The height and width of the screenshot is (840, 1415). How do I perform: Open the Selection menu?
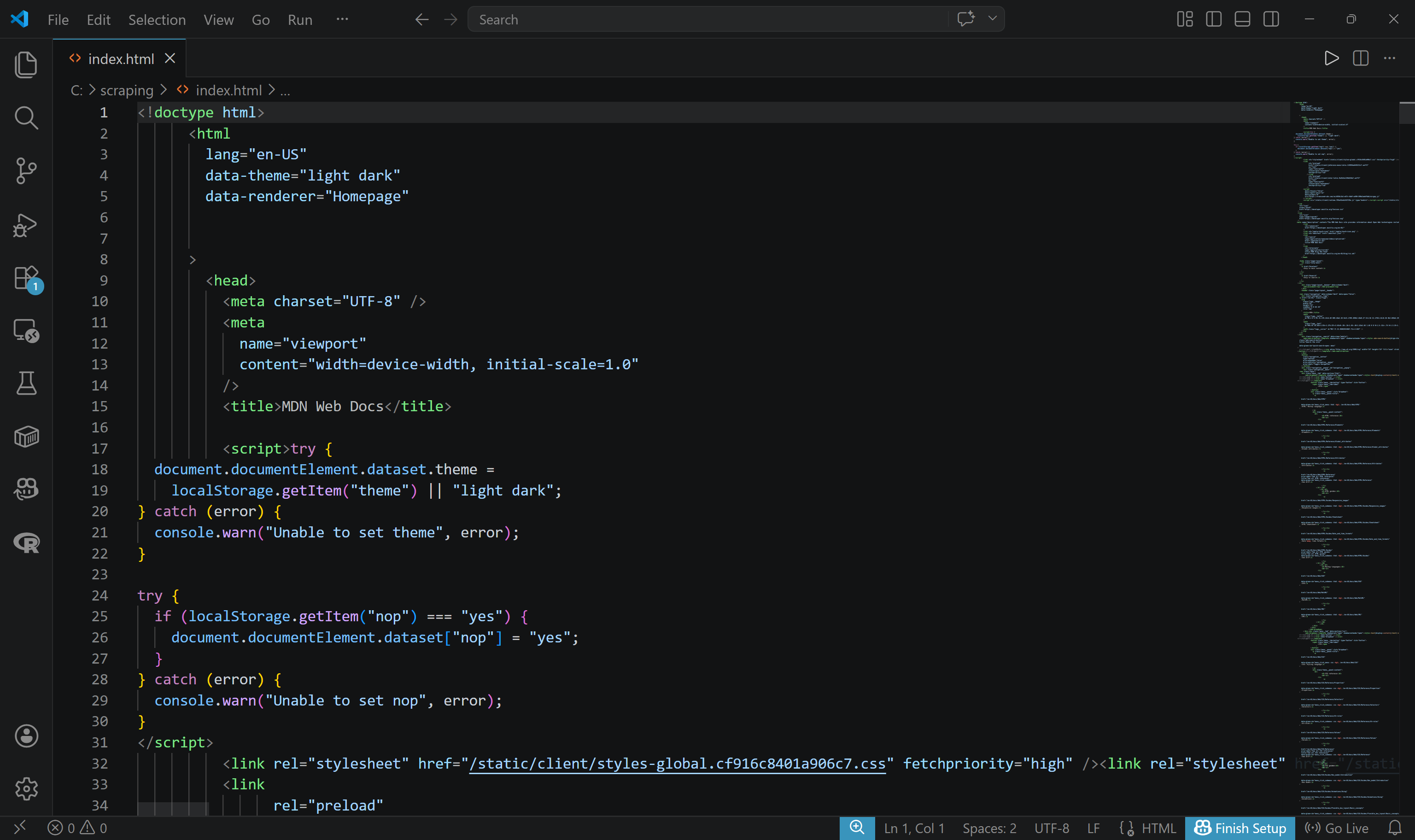click(x=157, y=19)
